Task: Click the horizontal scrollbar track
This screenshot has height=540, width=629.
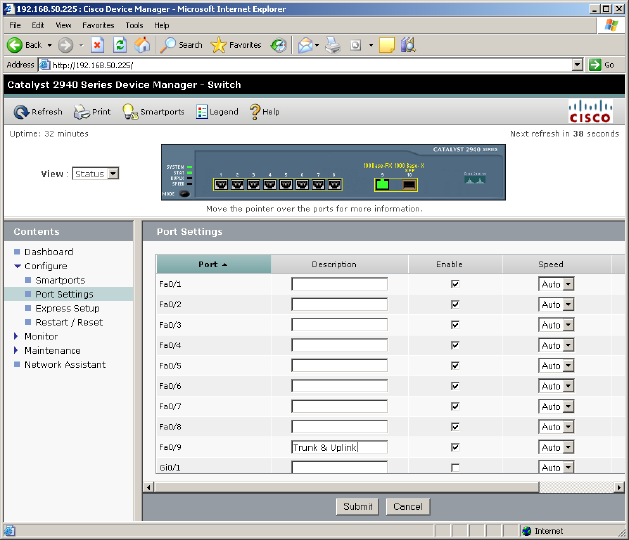Action: [576, 487]
